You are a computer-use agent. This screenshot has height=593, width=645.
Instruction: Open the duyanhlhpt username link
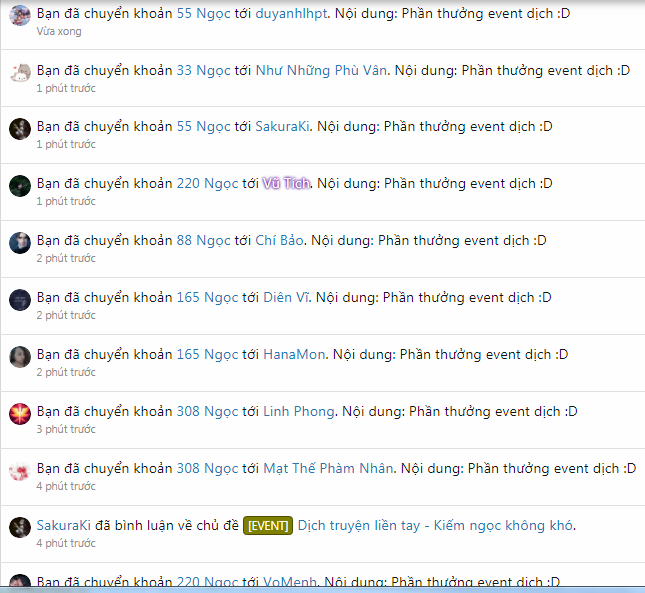[291, 14]
